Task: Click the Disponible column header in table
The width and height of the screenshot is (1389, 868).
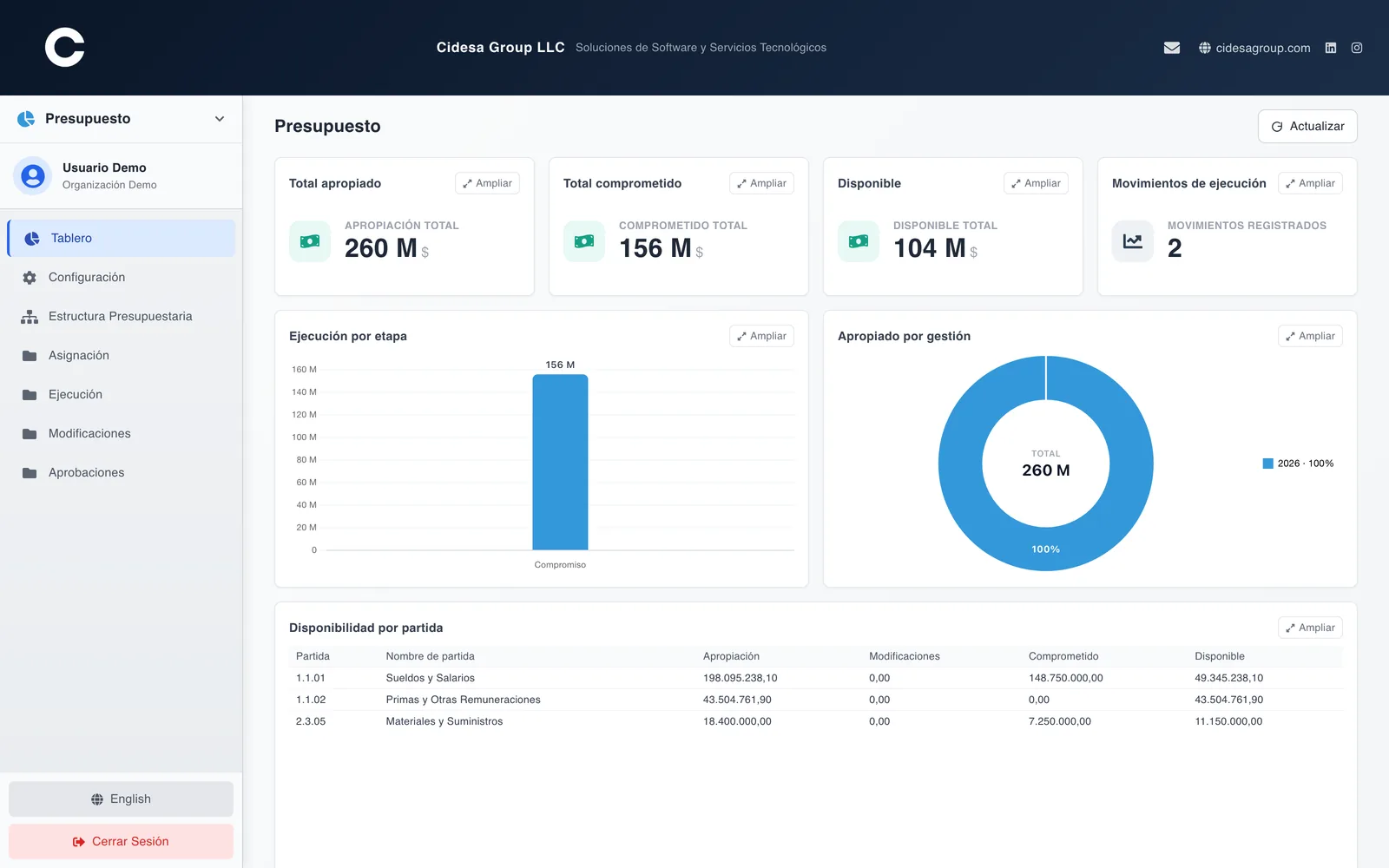Action: [x=1220, y=656]
